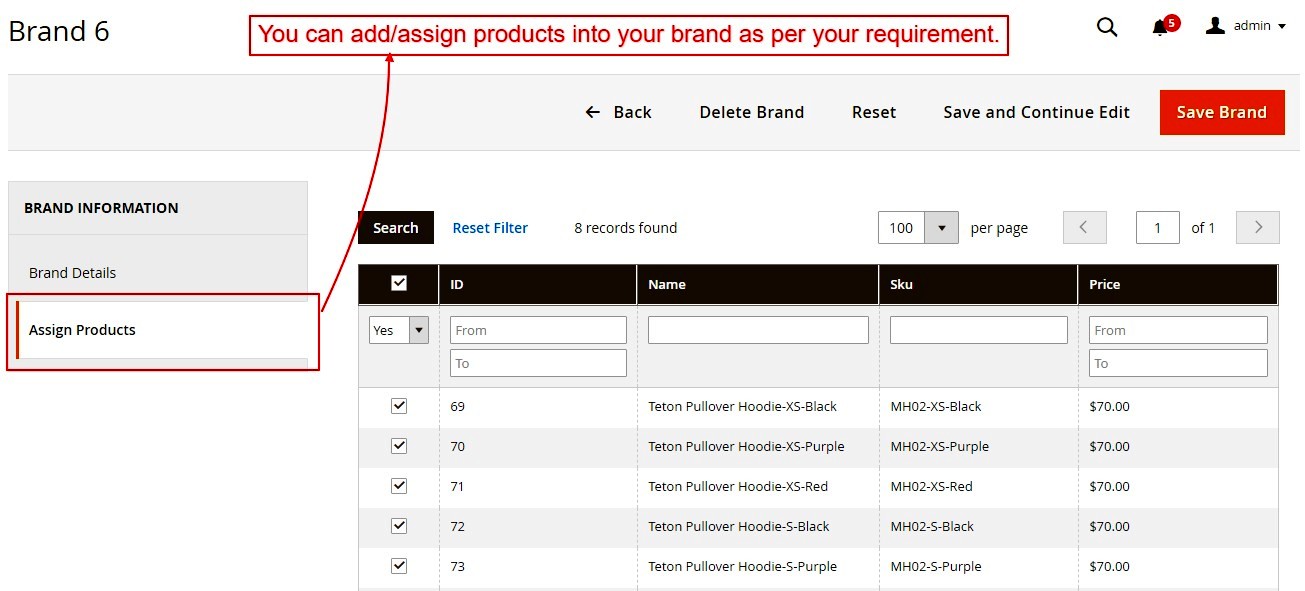The height and width of the screenshot is (591, 1305).
Task: Open the per page count dropdown
Action: (x=941, y=228)
